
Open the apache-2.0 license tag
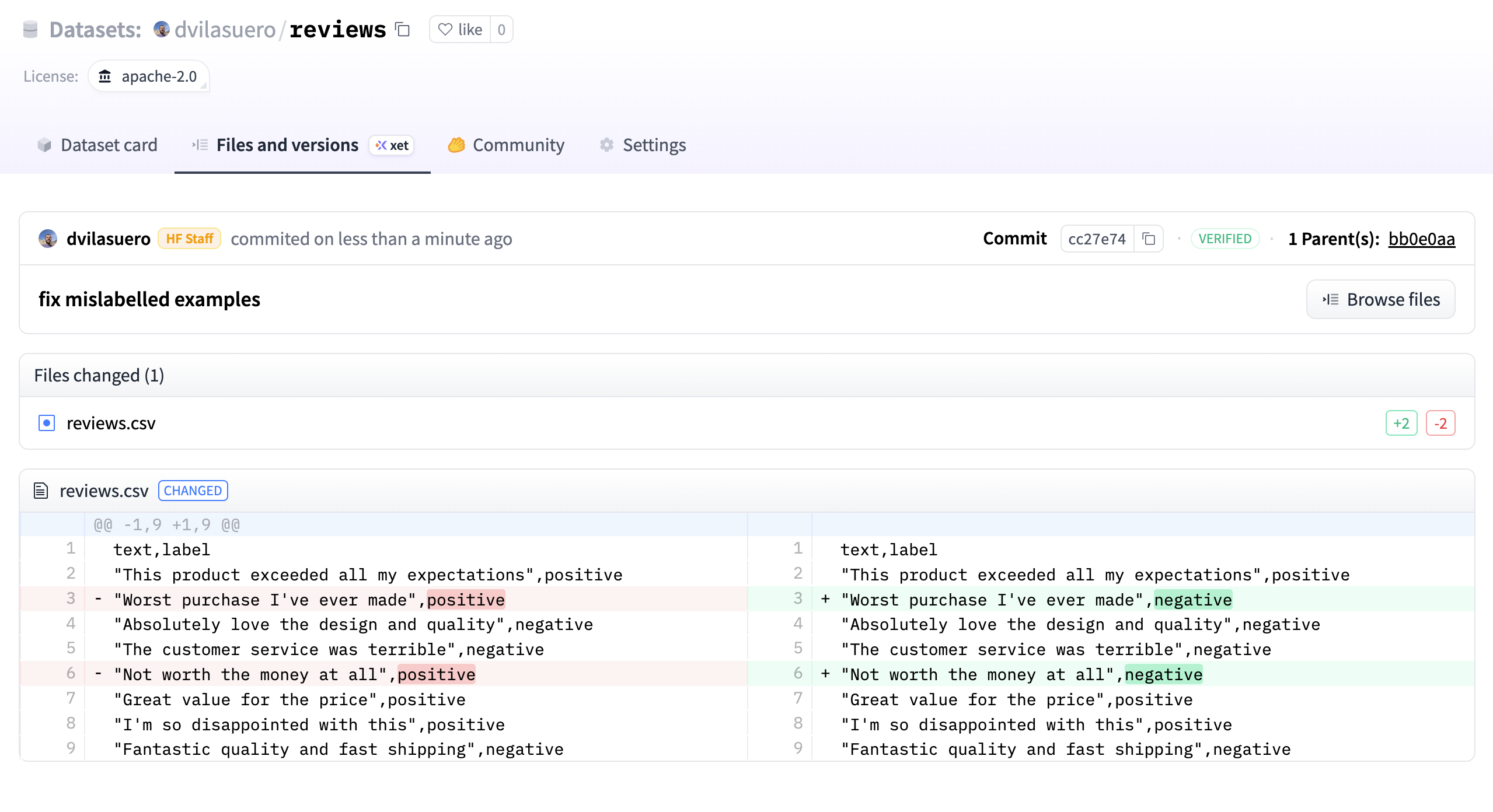(x=149, y=76)
